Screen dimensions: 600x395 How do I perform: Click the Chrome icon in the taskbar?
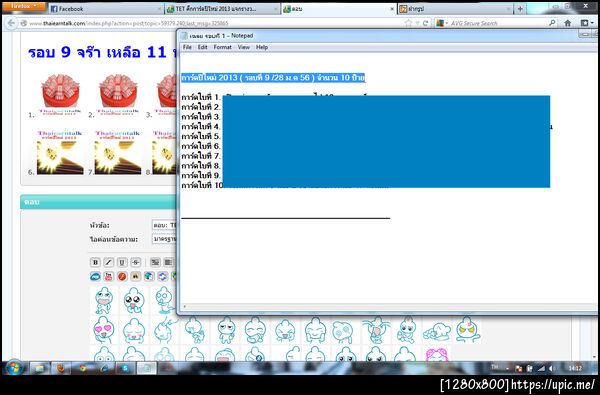[x=82, y=368]
